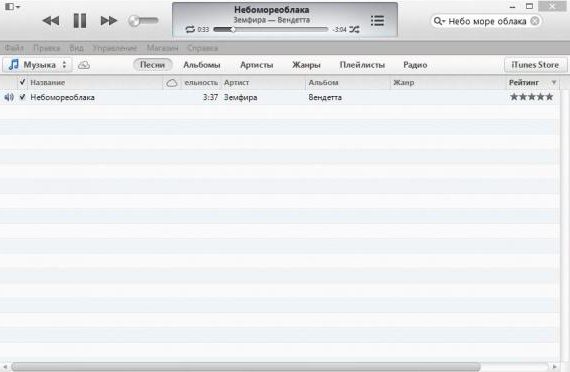Image resolution: width=570 pixels, height=372 pixels.
Task: Toggle the remaining time -3:04 display
Action: (340, 29)
